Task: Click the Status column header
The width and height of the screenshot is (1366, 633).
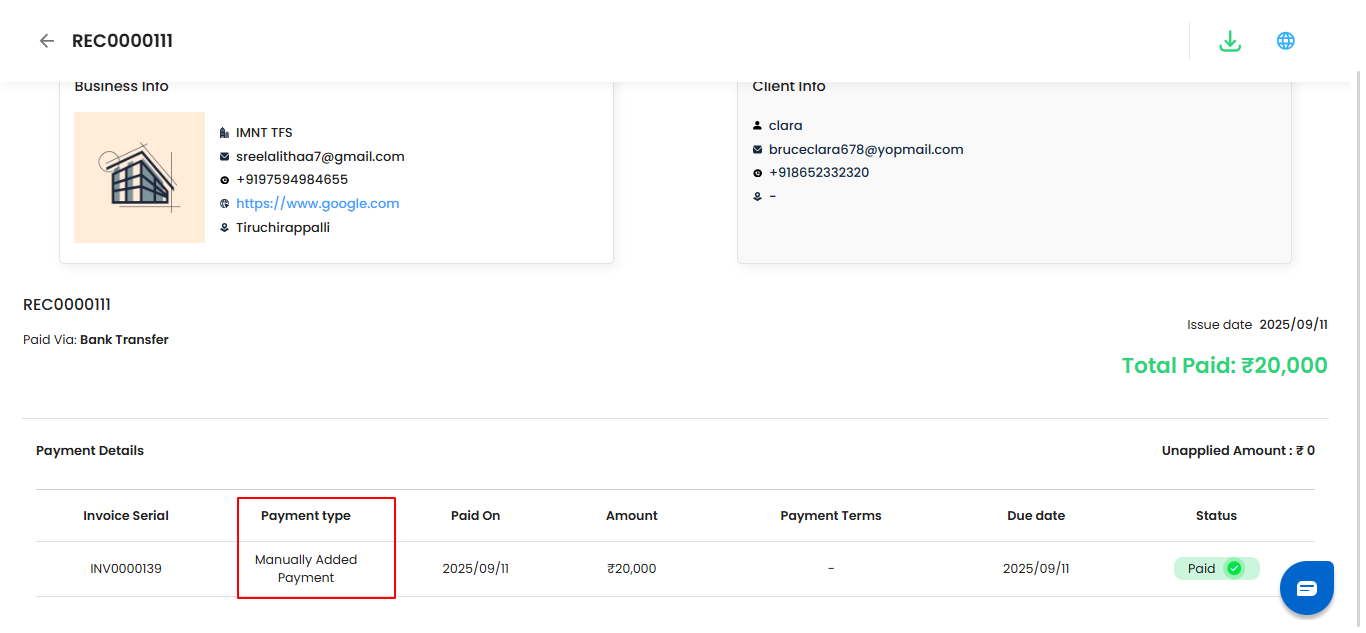Action: [1216, 516]
